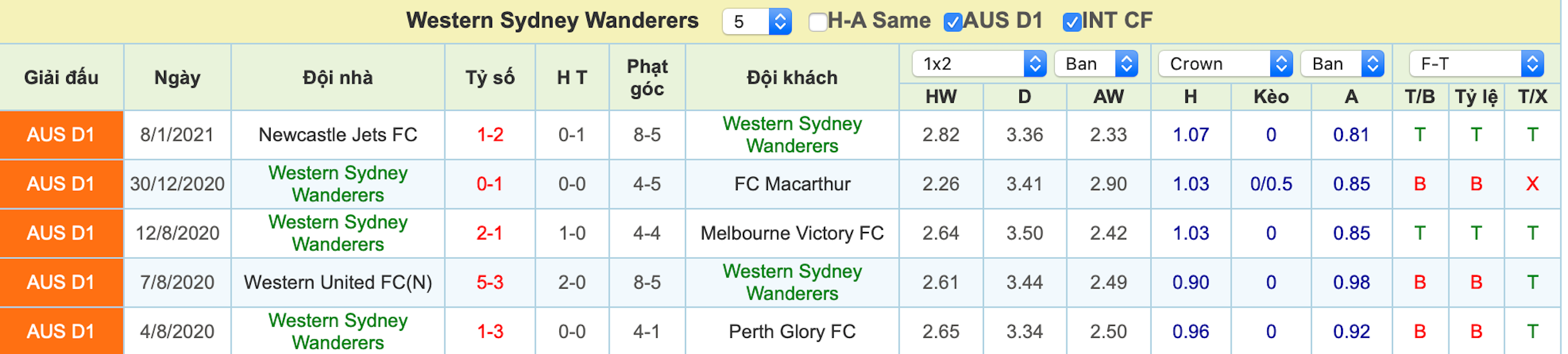Click the AUS D1 league tag for 8/1/2021
Image resolution: width=1568 pixels, height=354 pixels.
pyautogui.click(x=61, y=135)
